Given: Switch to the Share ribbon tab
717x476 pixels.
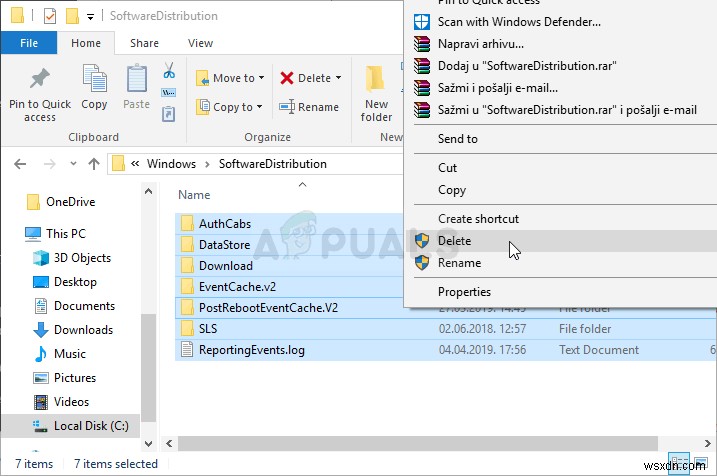Looking at the screenshot, I should pos(144,43).
